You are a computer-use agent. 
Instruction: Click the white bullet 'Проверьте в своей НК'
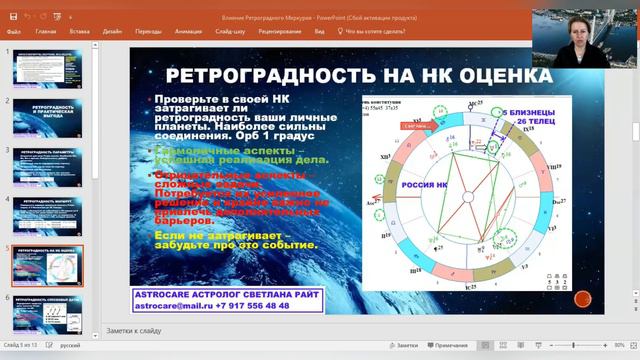tap(222, 99)
